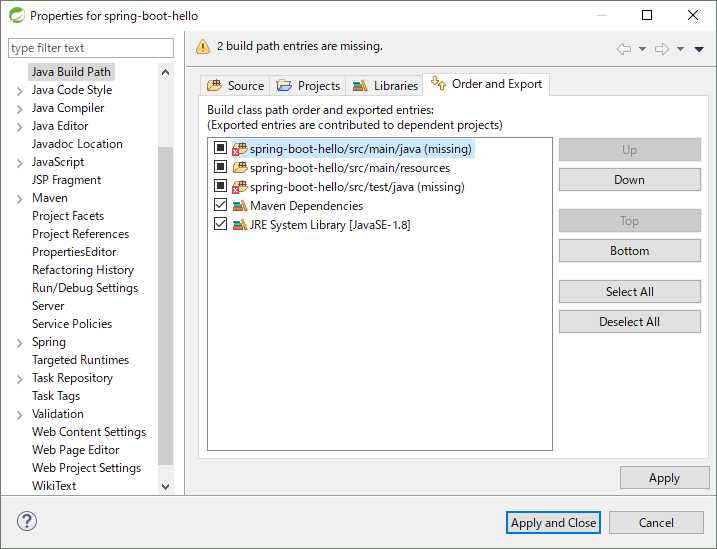Click the Bottom button
The image size is (717, 549).
point(630,251)
